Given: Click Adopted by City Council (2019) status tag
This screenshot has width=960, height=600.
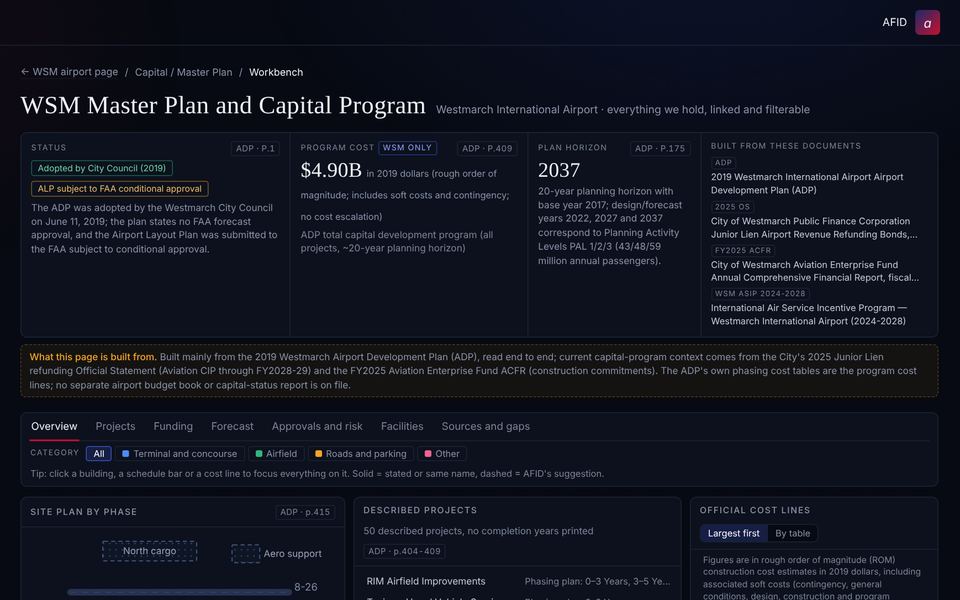Looking at the screenshot, I should pyautogui.click(x=102, y=168).
